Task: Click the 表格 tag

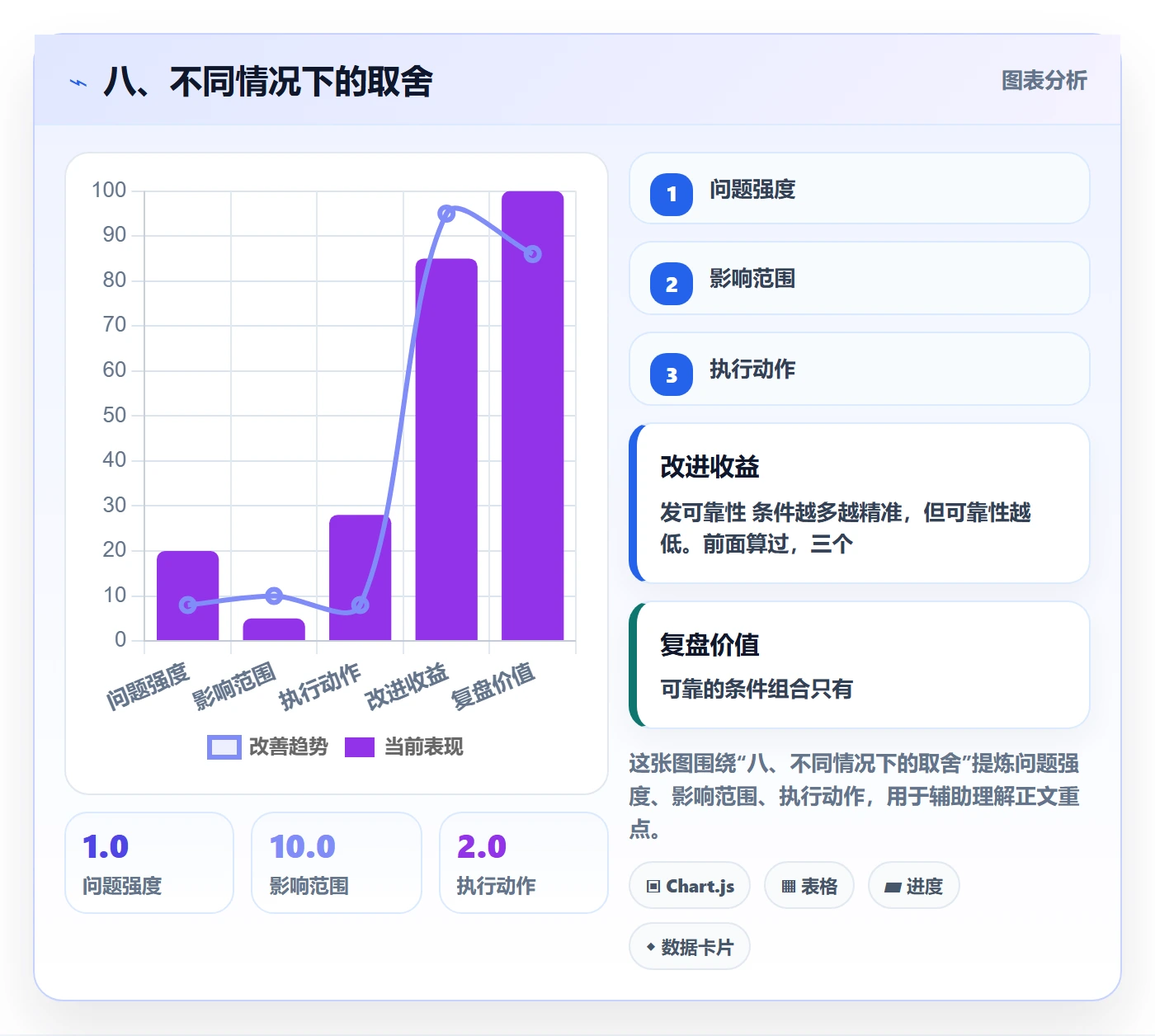Action: [x=809, y=886]
